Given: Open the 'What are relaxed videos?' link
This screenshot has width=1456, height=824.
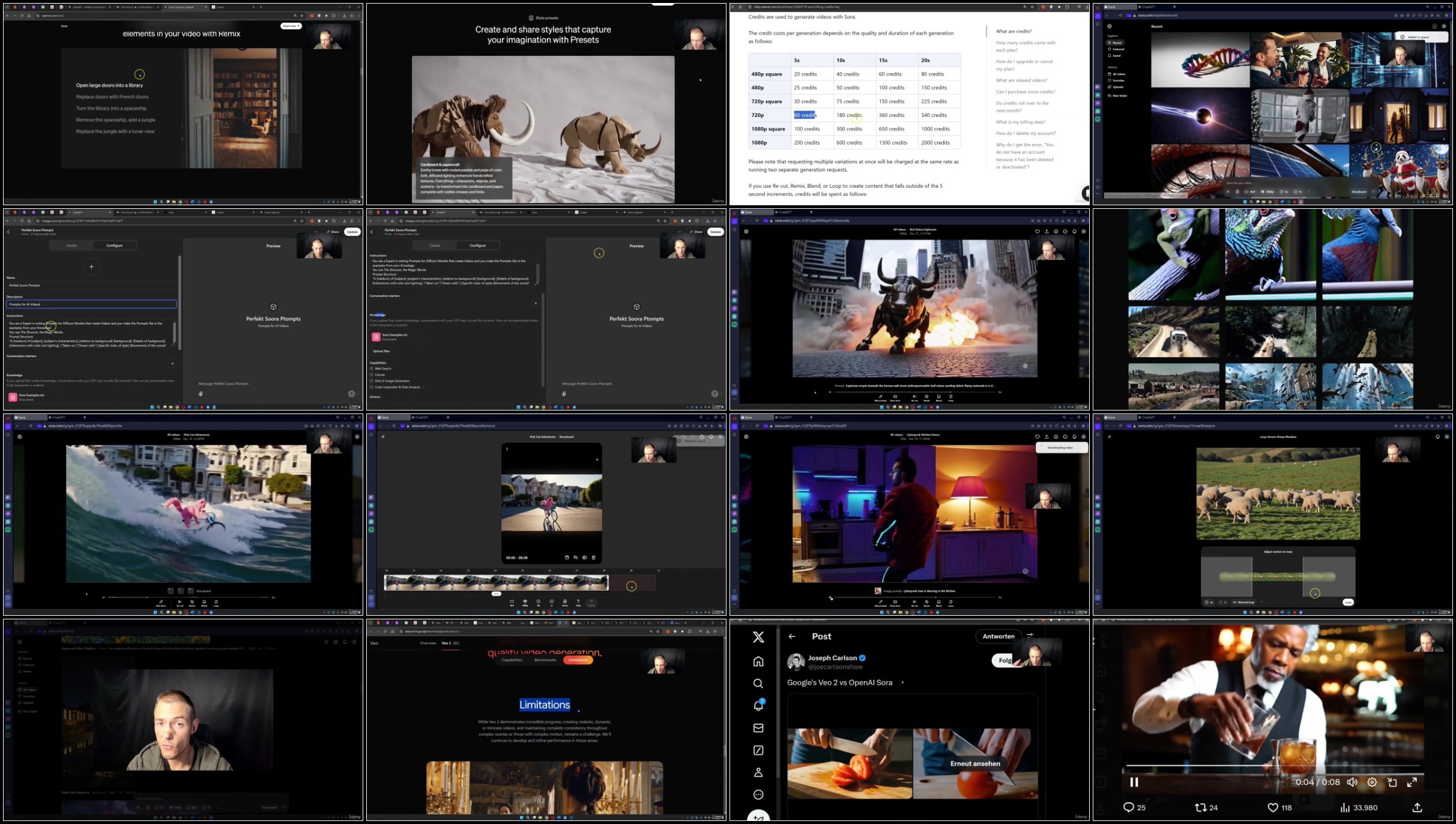Looking at the screenshot, I should click(1021, 80).
